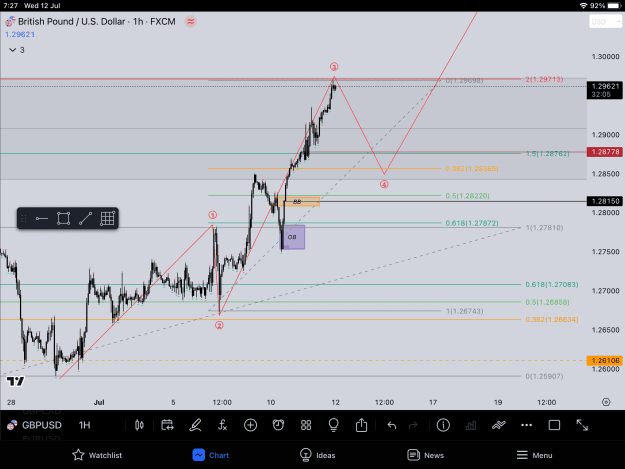Select the 0.382(1.28569) Fibonacci level label
625x469 pixels.
472,169
